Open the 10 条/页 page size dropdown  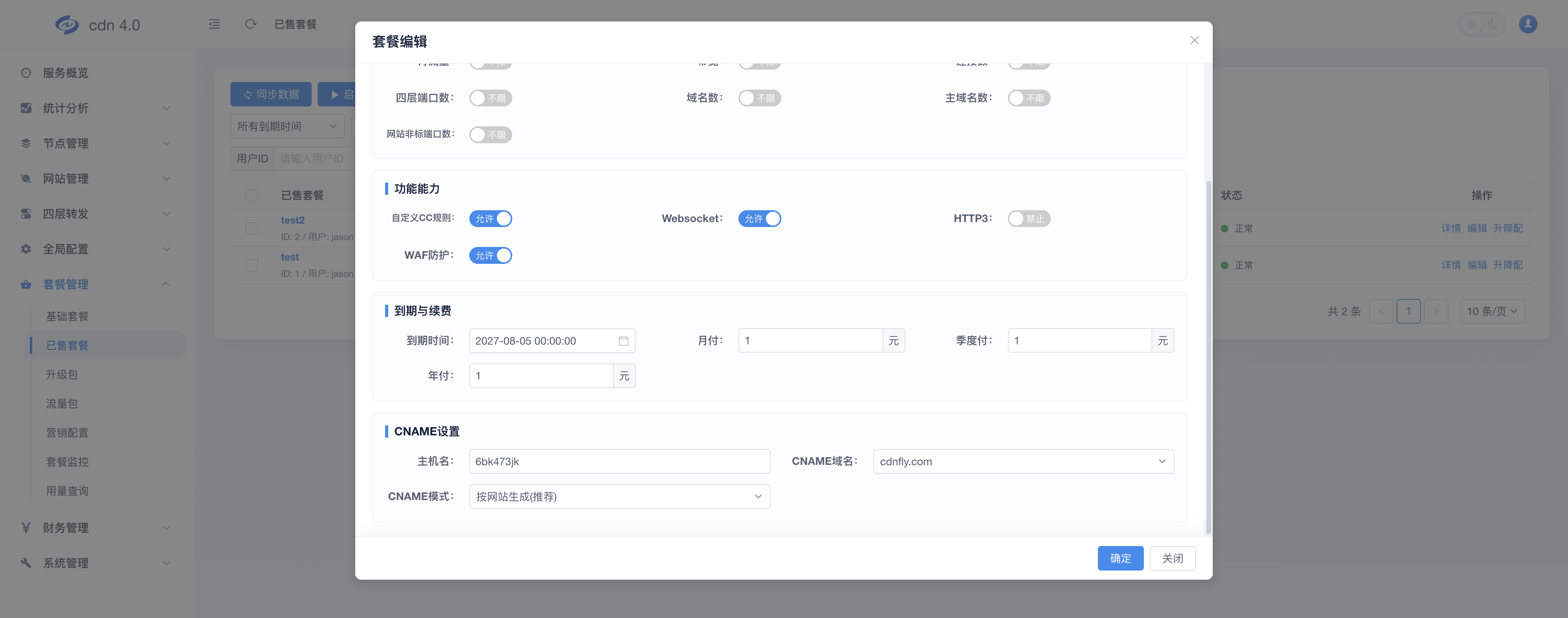click(x=1493, y=311)
